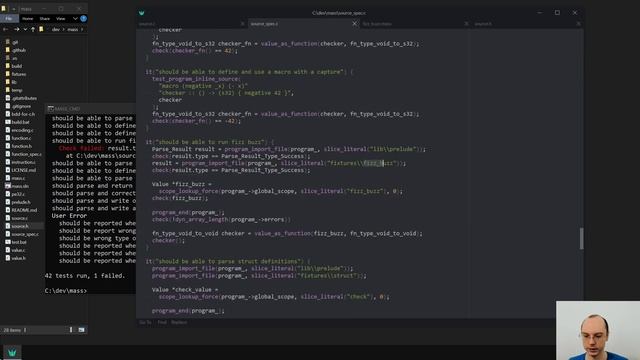The height and width of the screenshot is (360, 640).
Task: Close the source.c editor tab
Action: pyautogui.click(x=242, y=24)
